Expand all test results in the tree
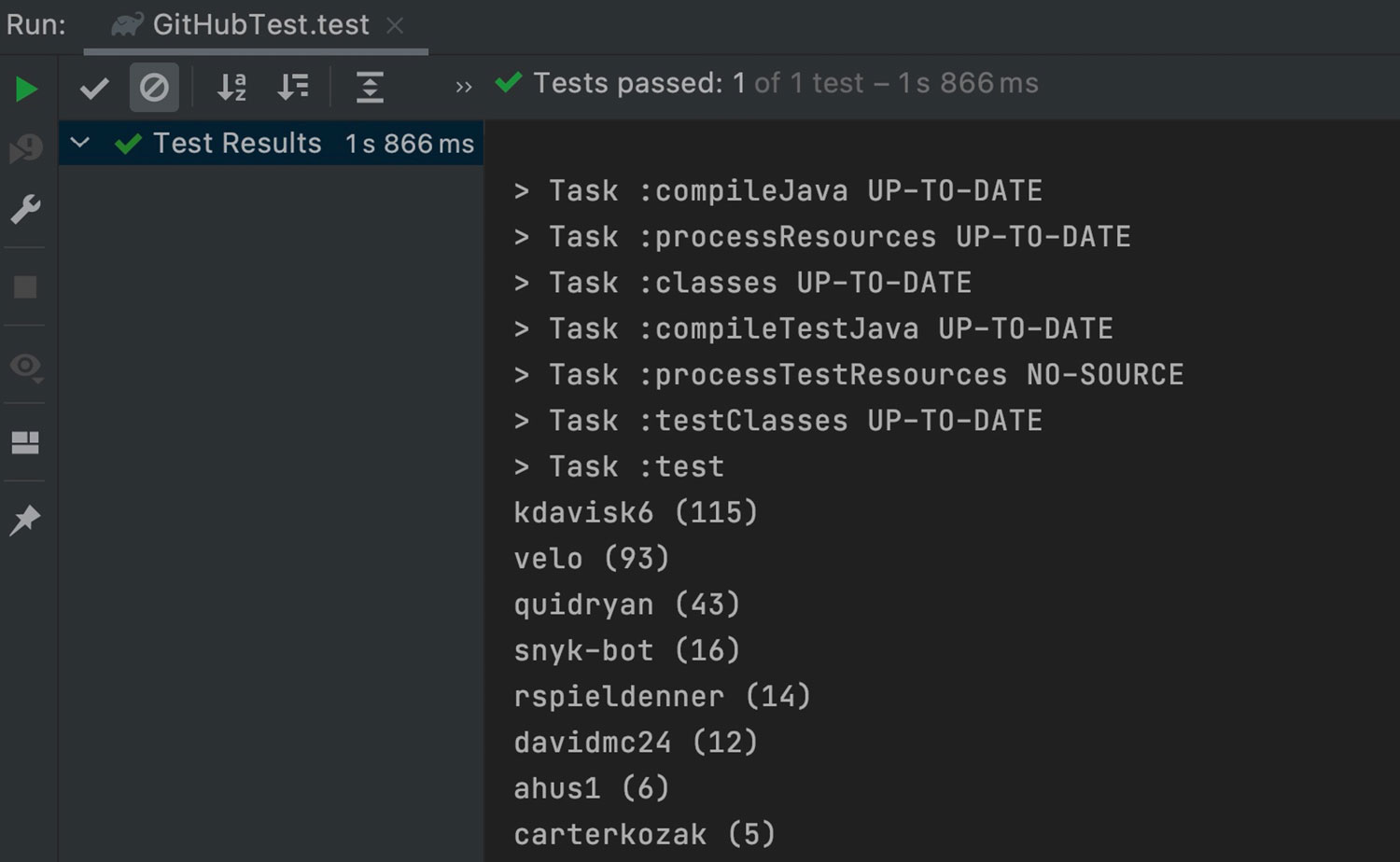The image size is (1400, 862). coord(370,88)
